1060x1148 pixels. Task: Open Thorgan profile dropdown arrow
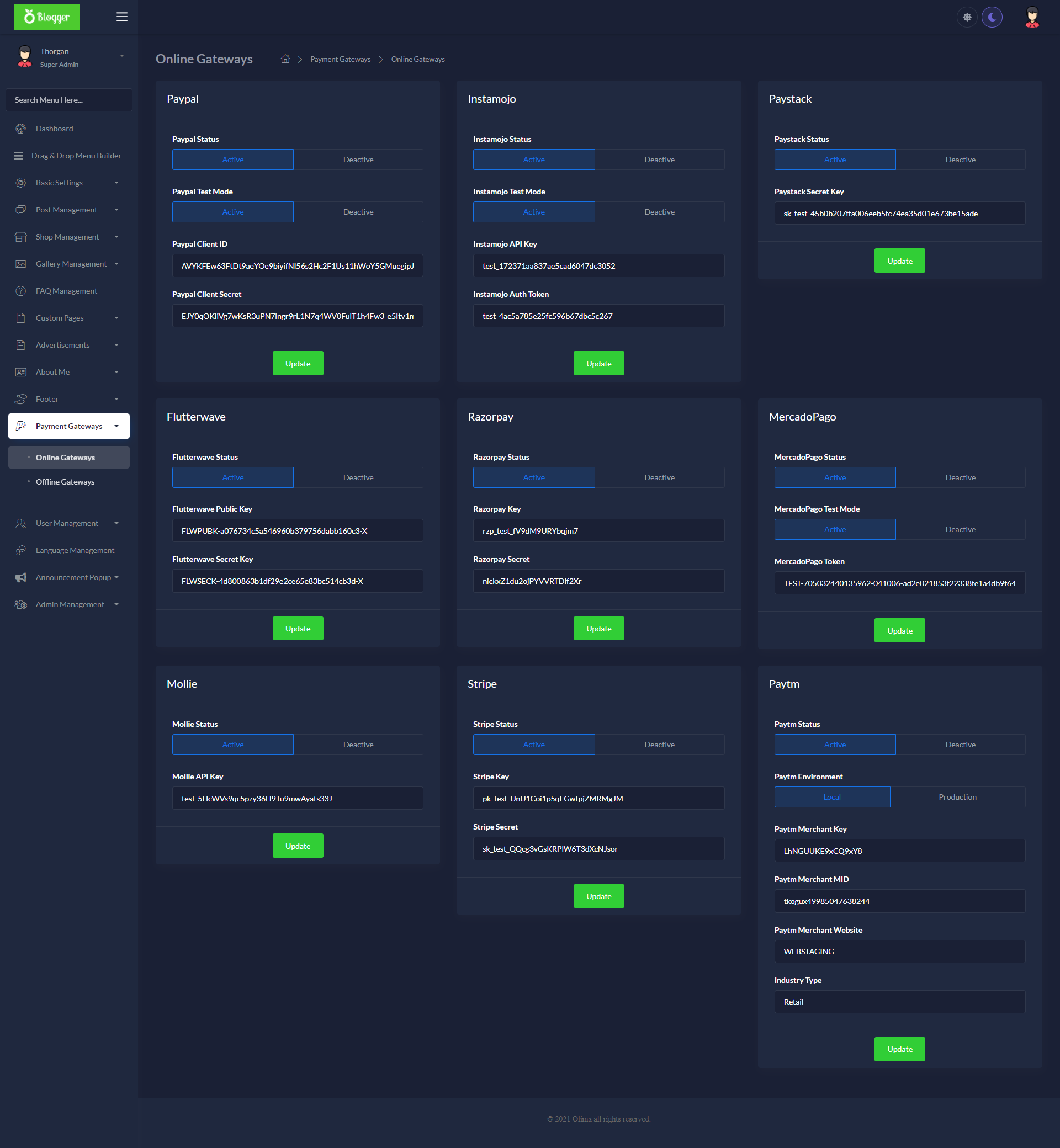point(121,56)
